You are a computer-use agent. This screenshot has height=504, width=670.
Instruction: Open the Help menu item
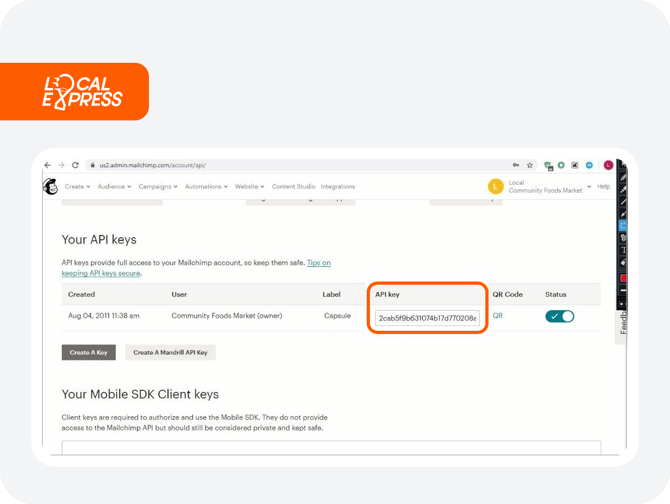[603, 186]
